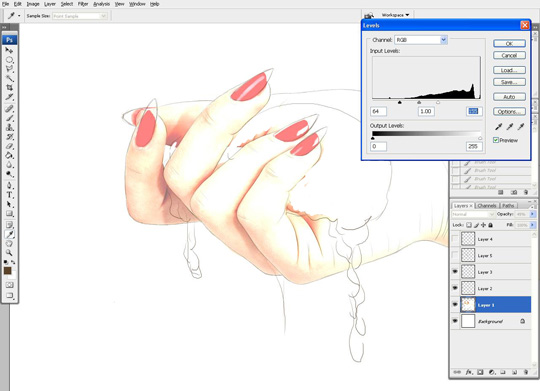Select the Elliptical Marquee tool
540x391 pixels.
9,60
